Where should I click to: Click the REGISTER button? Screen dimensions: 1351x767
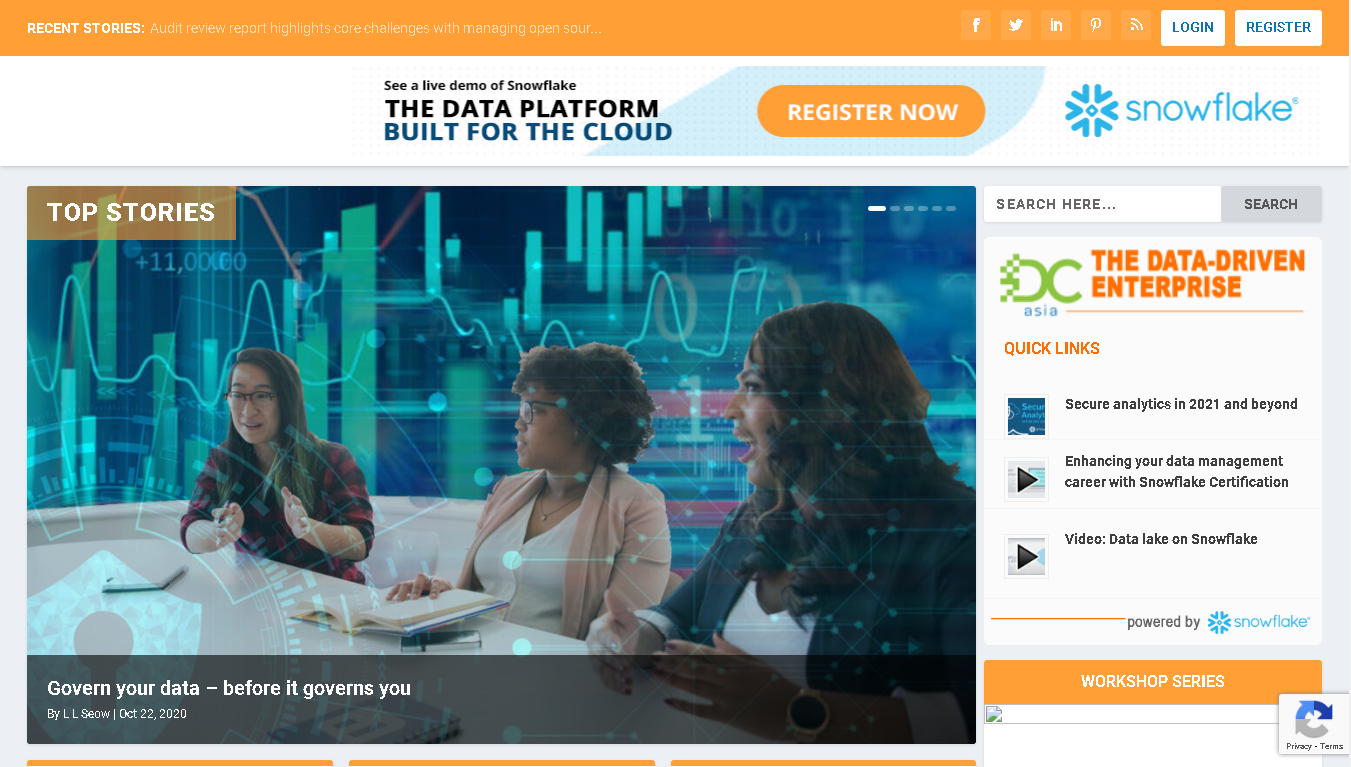click(x=1278, y=28)
